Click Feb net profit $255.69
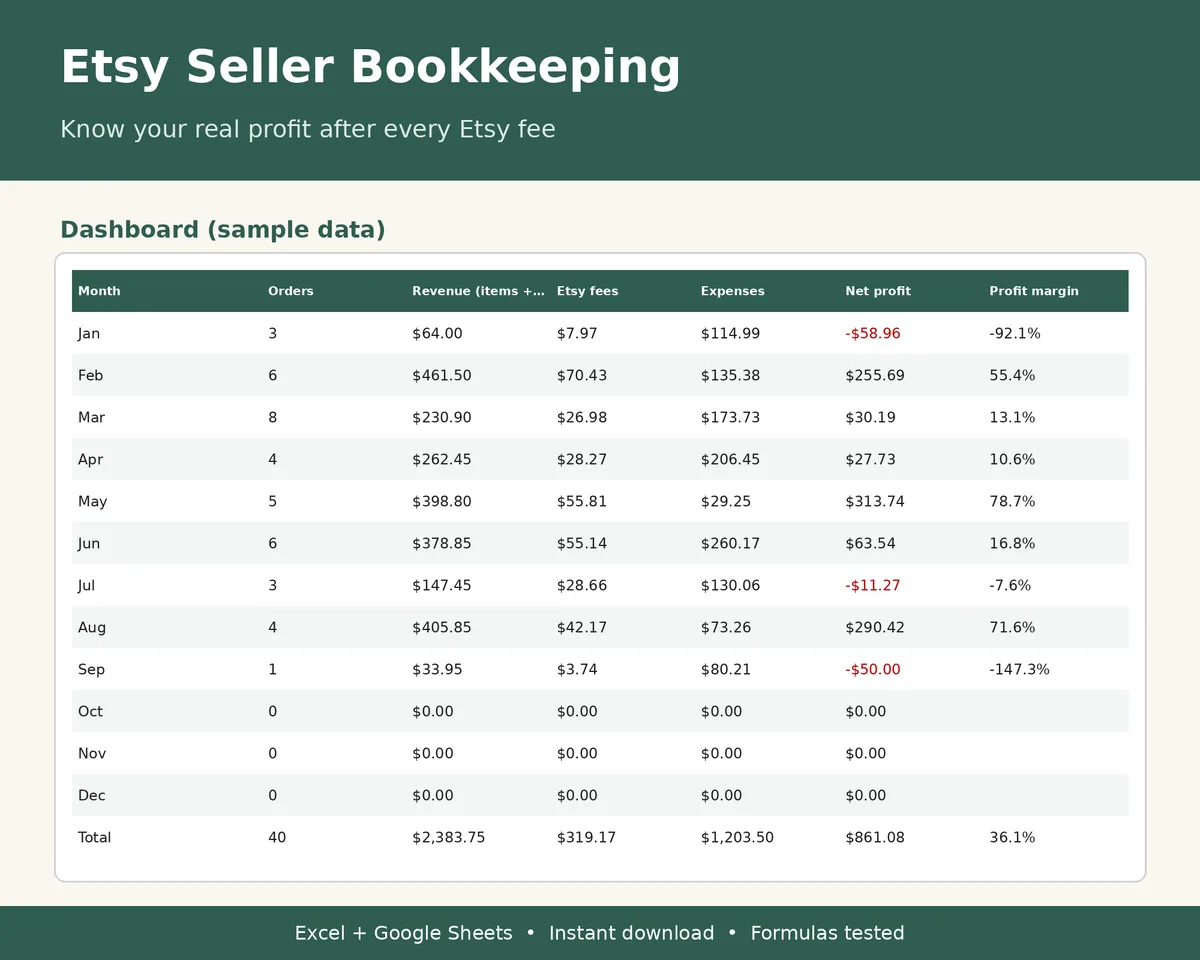The height and width of the screenshot is (960, 1200). [x=874, y=376]
